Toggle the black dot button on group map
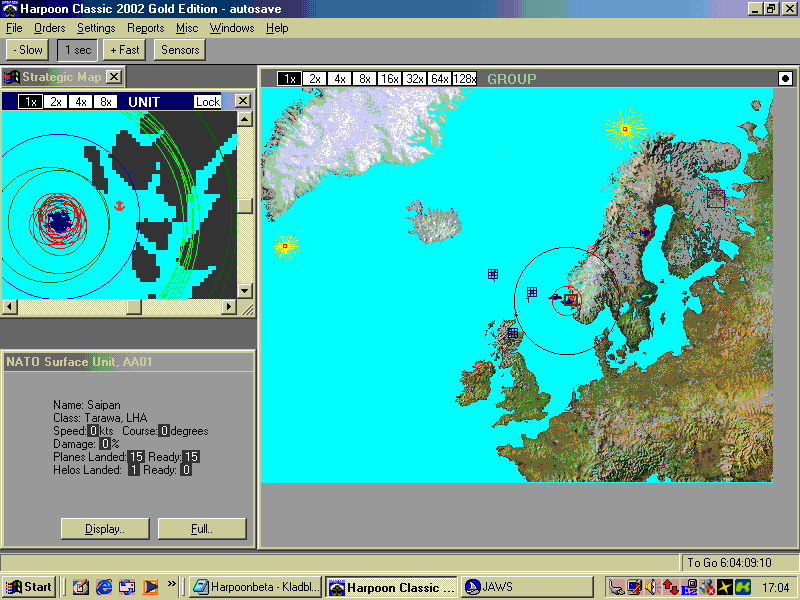The image size is (800, 600). point(785,79)
